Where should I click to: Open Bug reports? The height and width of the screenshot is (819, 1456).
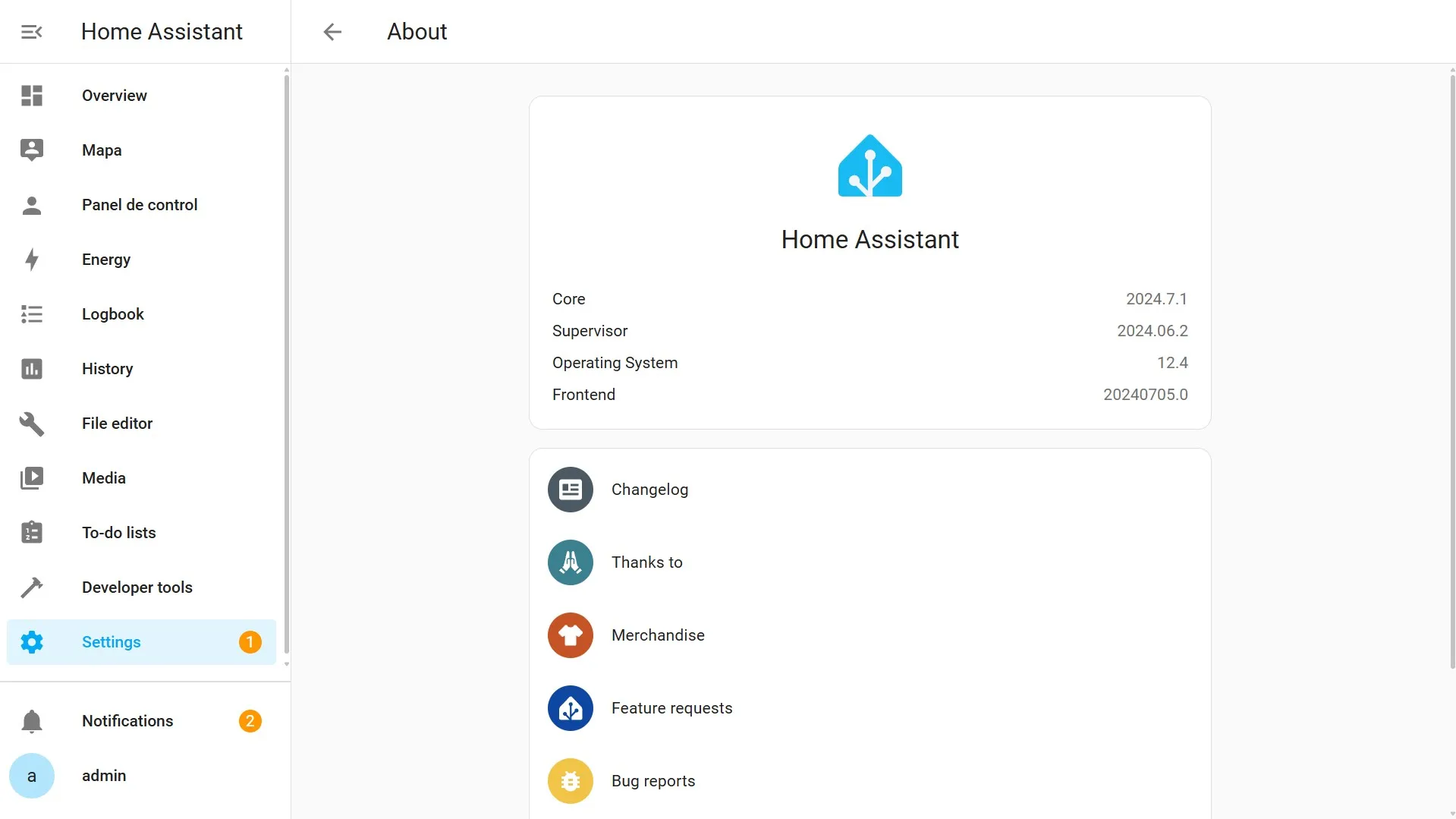point(870,781)
